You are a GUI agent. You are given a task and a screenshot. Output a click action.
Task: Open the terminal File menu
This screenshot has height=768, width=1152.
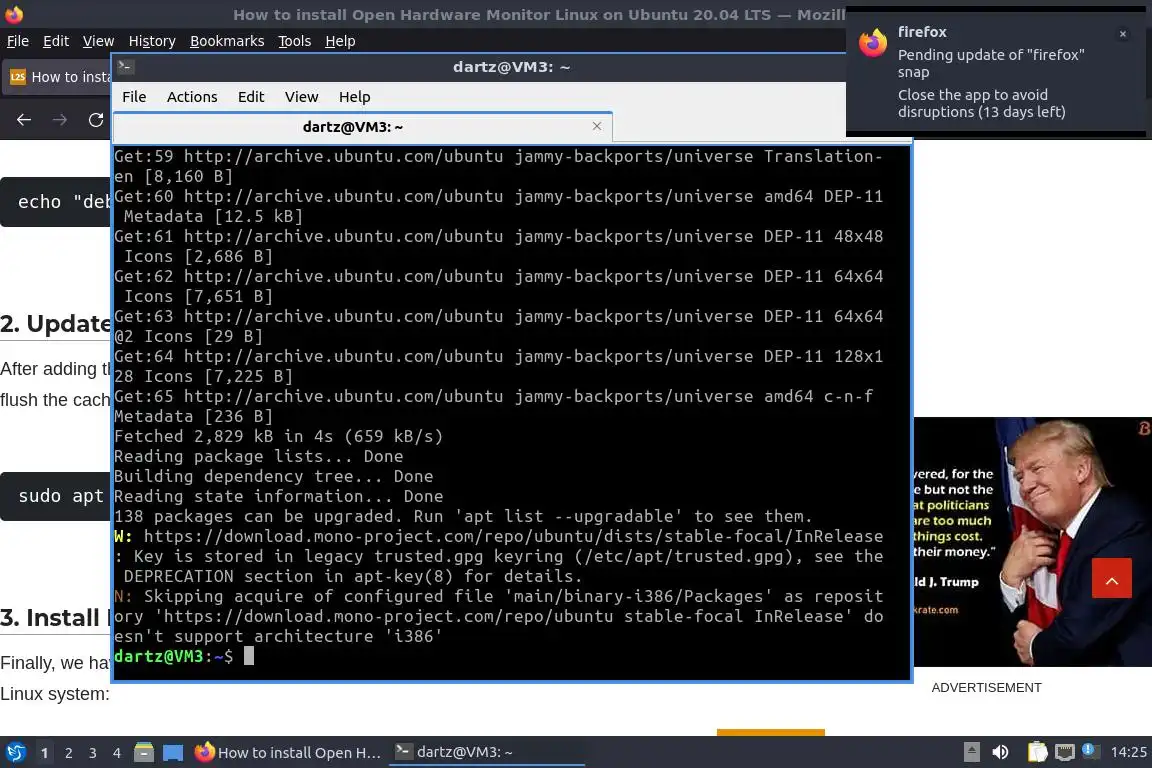click(x=134, y=97)
